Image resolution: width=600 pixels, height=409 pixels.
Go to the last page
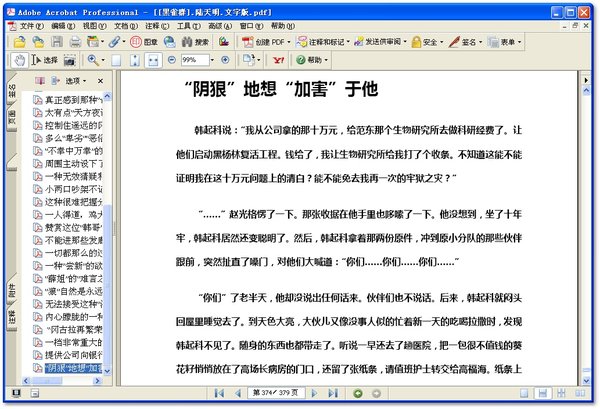pos(333,393)
